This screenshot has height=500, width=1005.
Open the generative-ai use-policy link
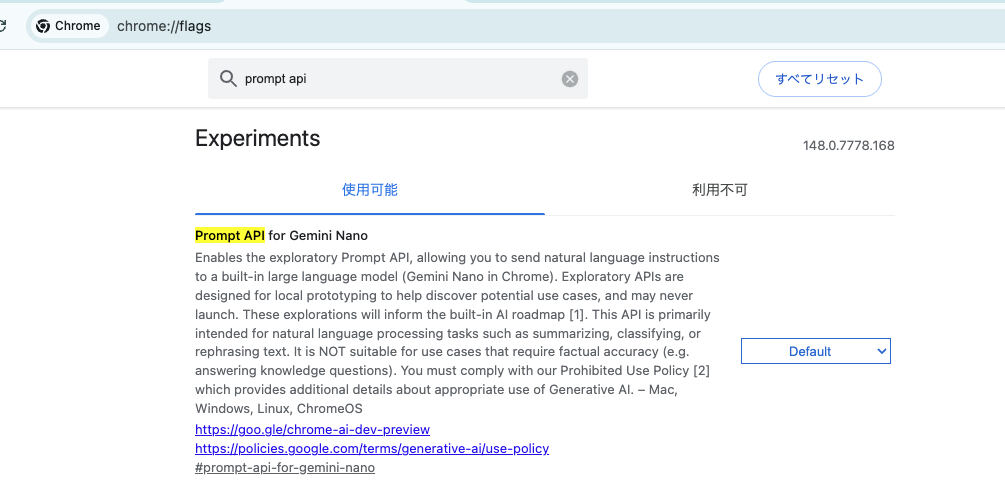pos(372,449)
